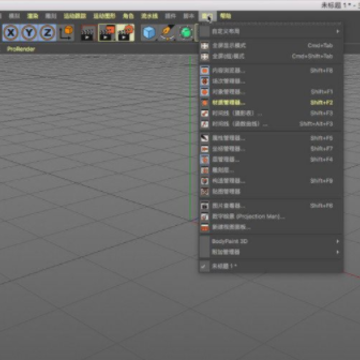Add a Cube primitive object
Viewport: 360px width, 360px height.
(x=149, y=33)
